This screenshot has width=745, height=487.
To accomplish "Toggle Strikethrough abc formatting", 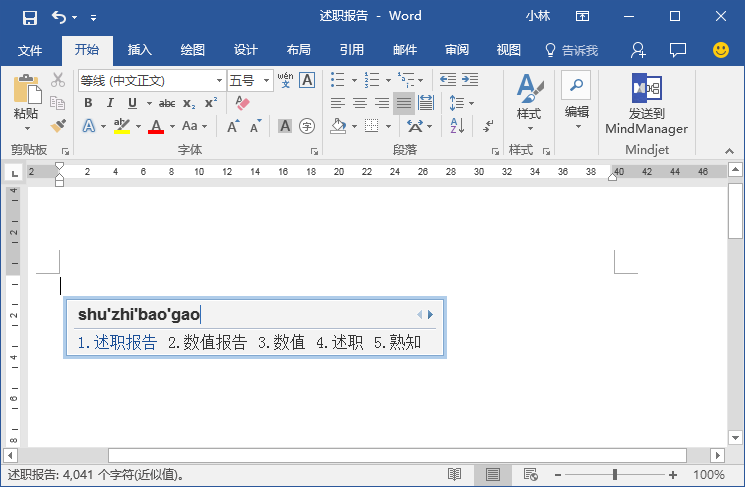I will pyautogui.click(x=167, y=103).
